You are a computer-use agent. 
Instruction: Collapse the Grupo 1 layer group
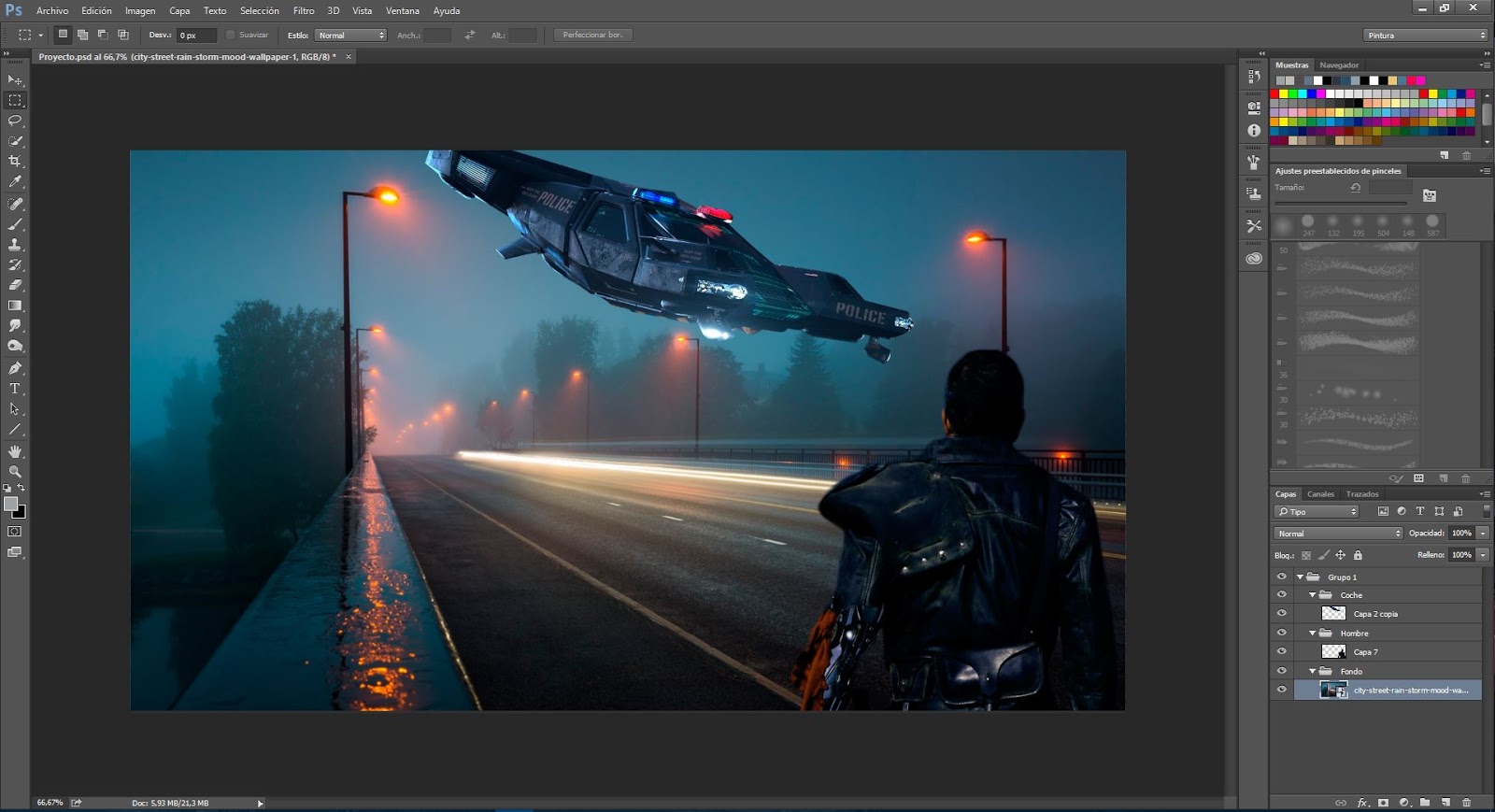pyautogui.click(x=1300, y=577)
